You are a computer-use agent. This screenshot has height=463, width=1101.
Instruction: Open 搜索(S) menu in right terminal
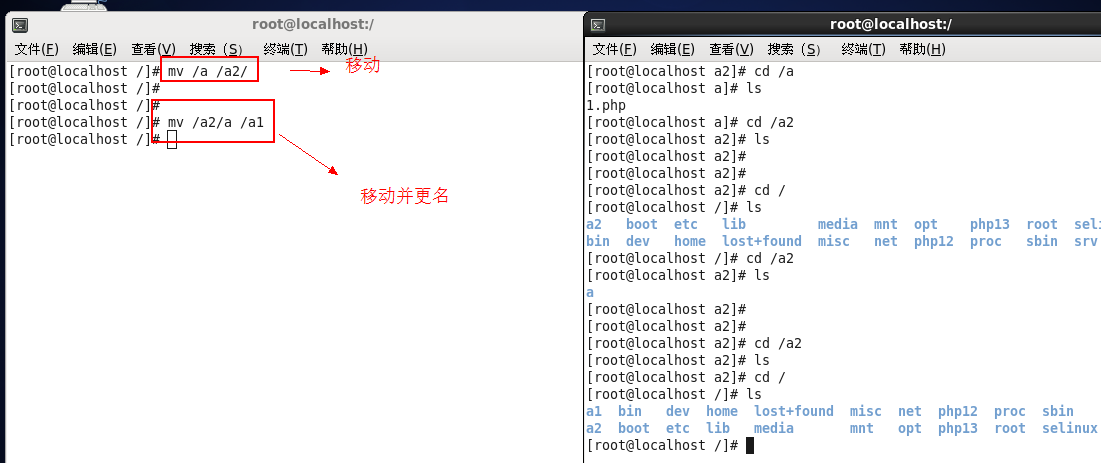pyautogui.click(x=794, y=49)
